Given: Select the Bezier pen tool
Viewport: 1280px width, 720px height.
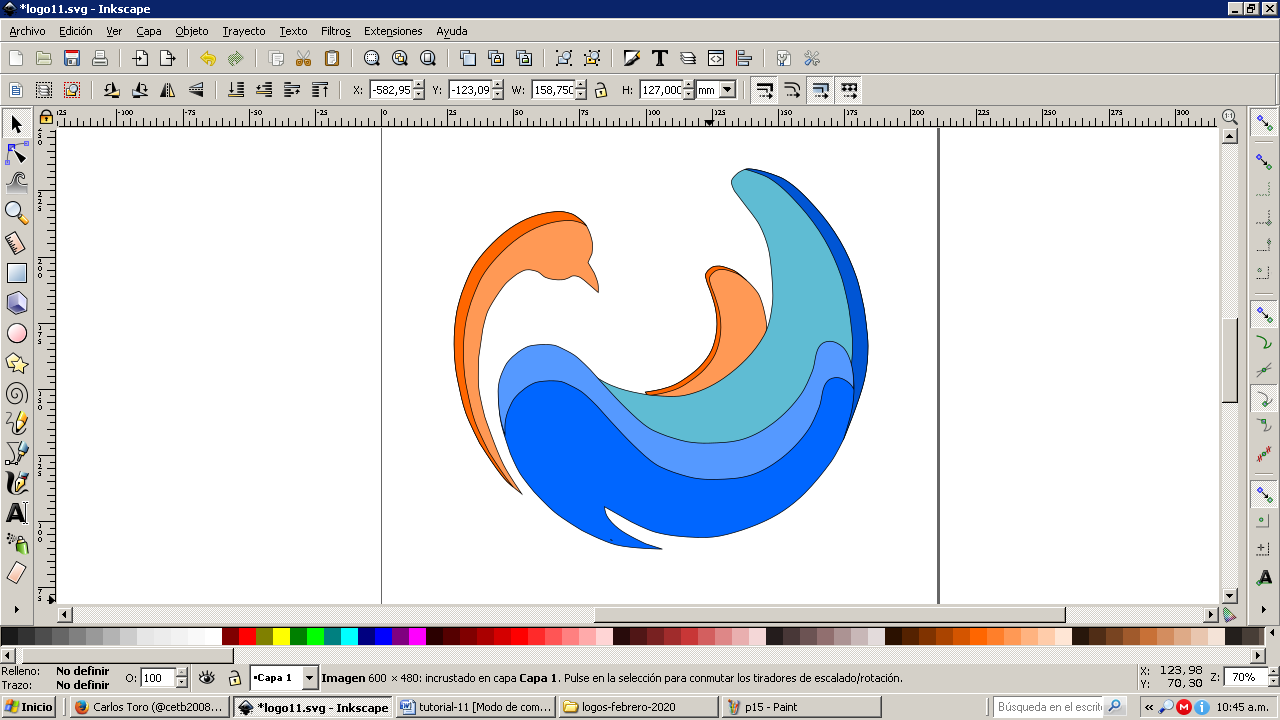Looking at the screenshot, I should pyautogui.click(x=16, y=453).
